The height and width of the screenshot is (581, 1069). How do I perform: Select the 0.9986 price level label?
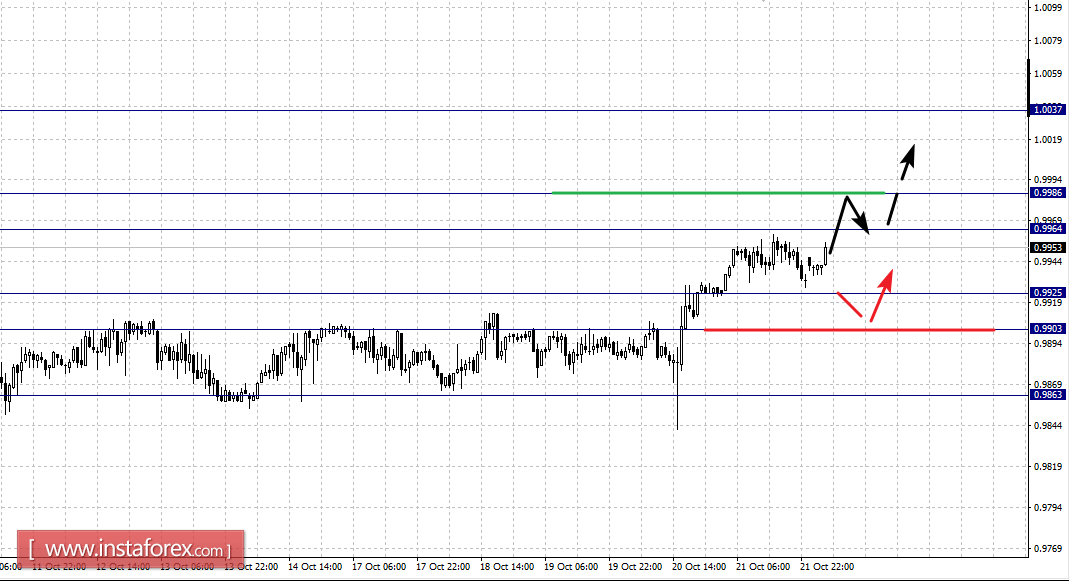point(1047,193)
